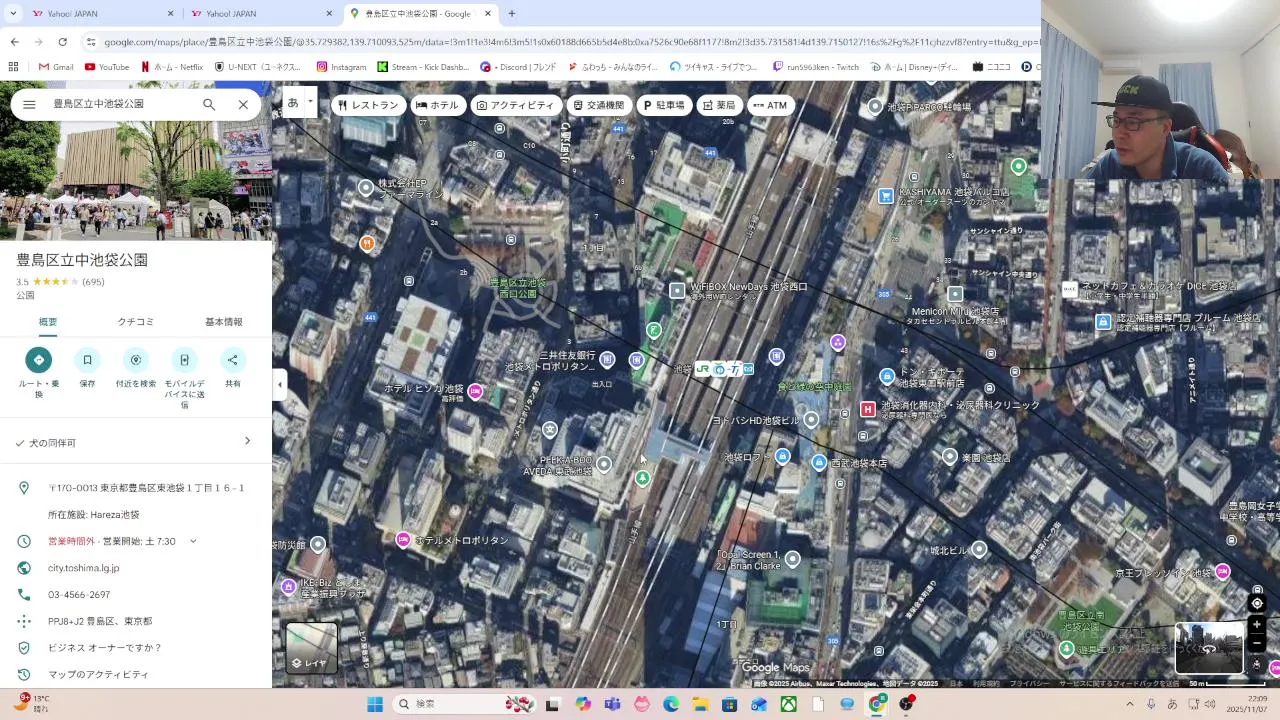Zoom out with the minus map button

click(x=1257, y=644)
